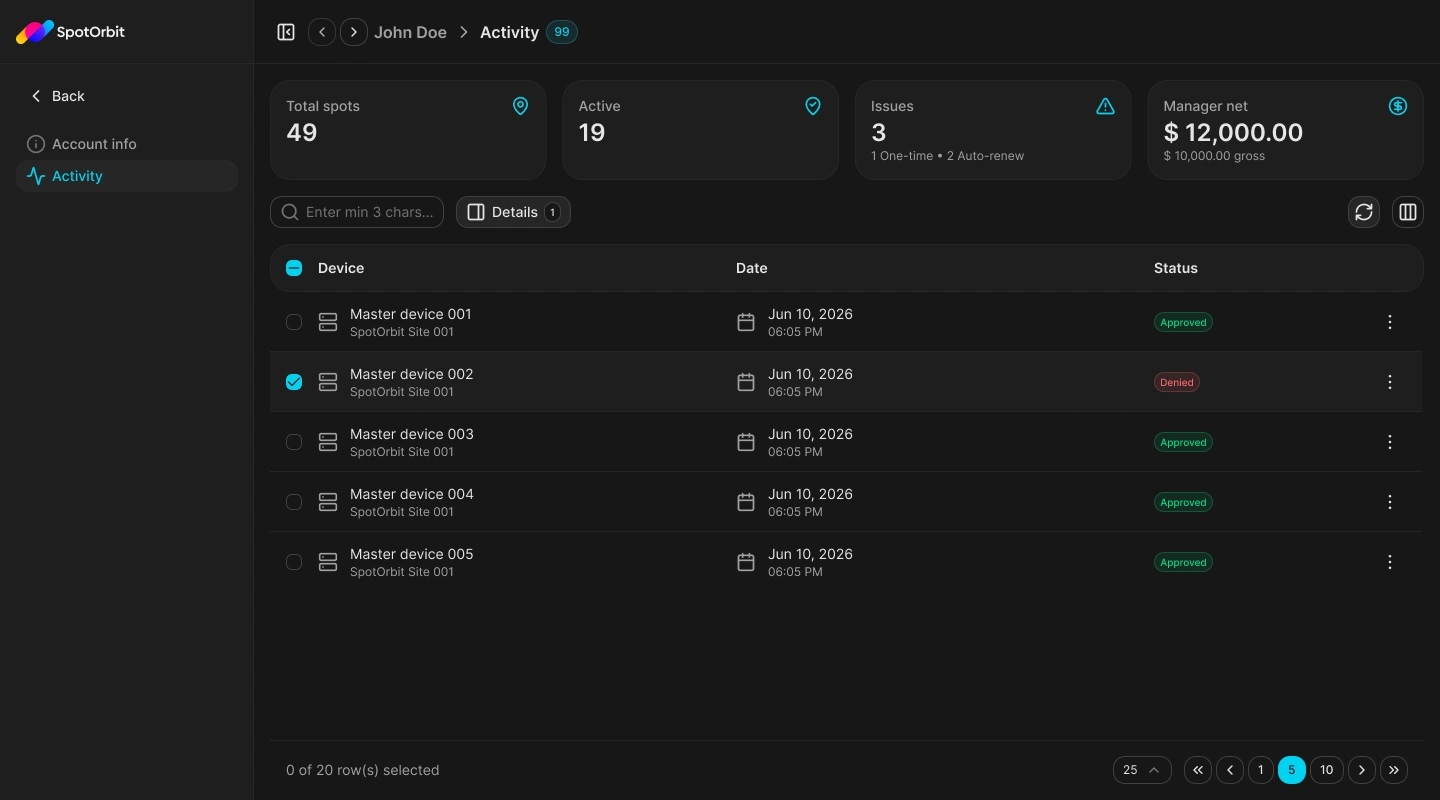Open the rows per page dropdown showing 25
The width and height of the screenshot is (1440, 800).
coord(1142,770)
